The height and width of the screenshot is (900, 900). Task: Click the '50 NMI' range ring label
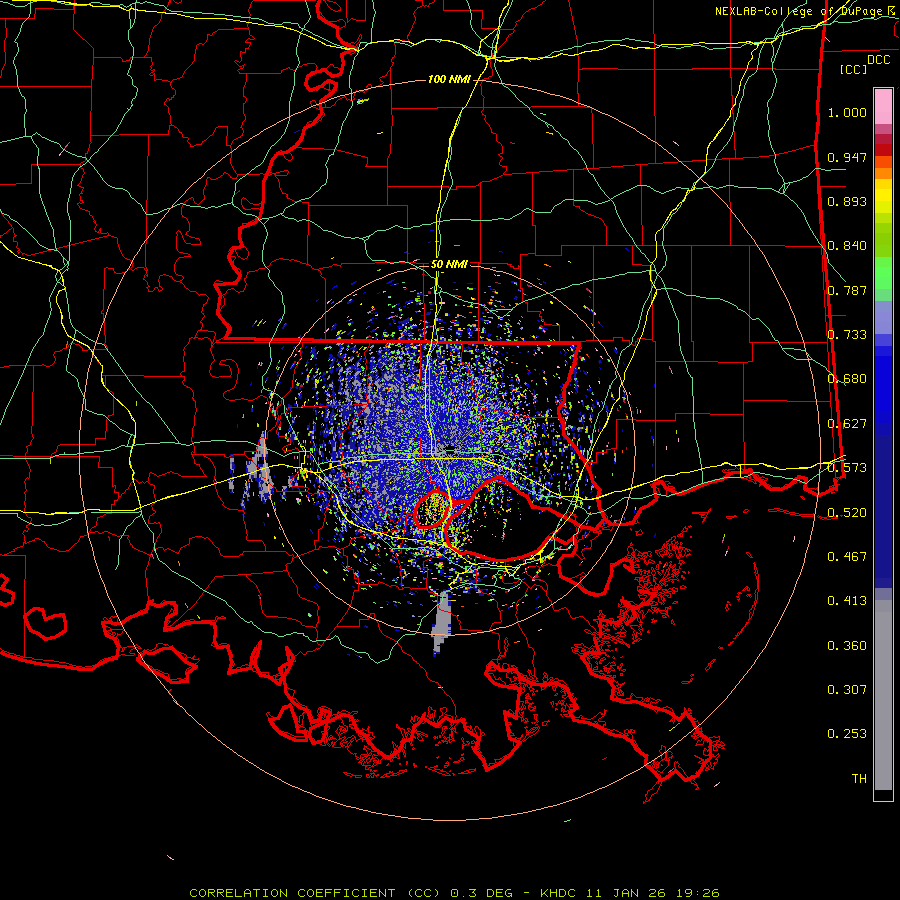pos(449,264)
